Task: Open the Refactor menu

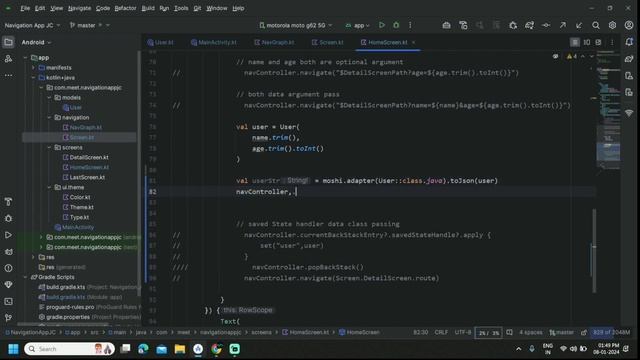Action: click(x=125, y=8)
